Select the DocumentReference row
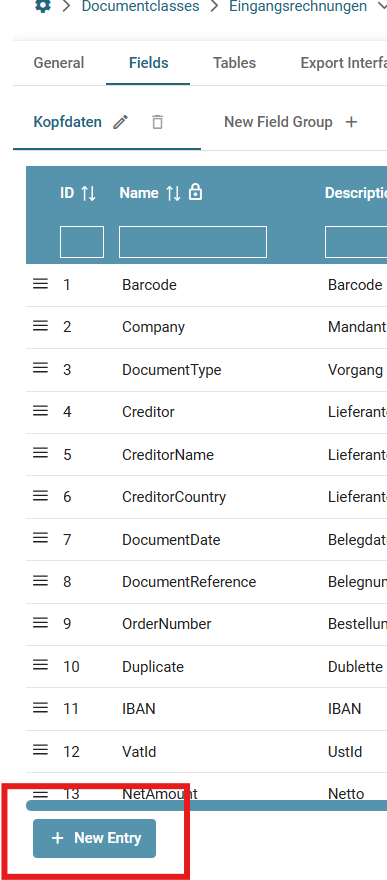This screenshot has width=387, height=880. [x=206, y=581]
